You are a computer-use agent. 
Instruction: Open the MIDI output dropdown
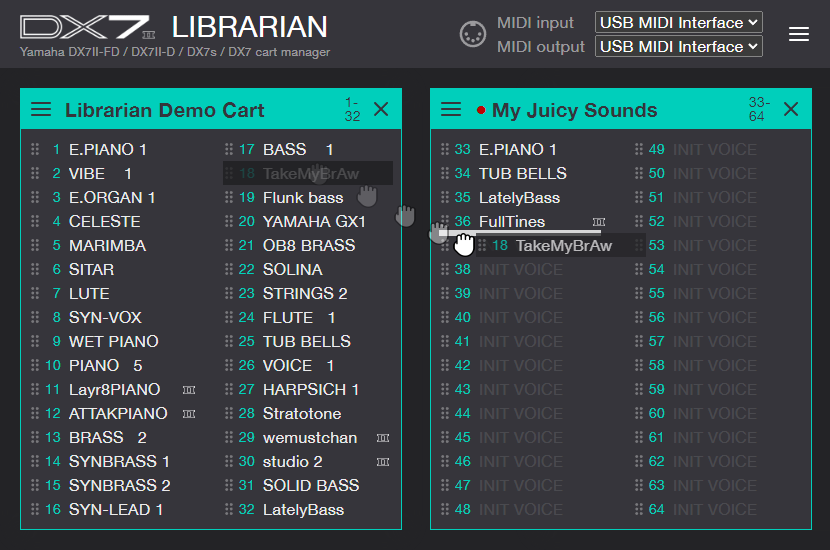(x=679, y=47)
